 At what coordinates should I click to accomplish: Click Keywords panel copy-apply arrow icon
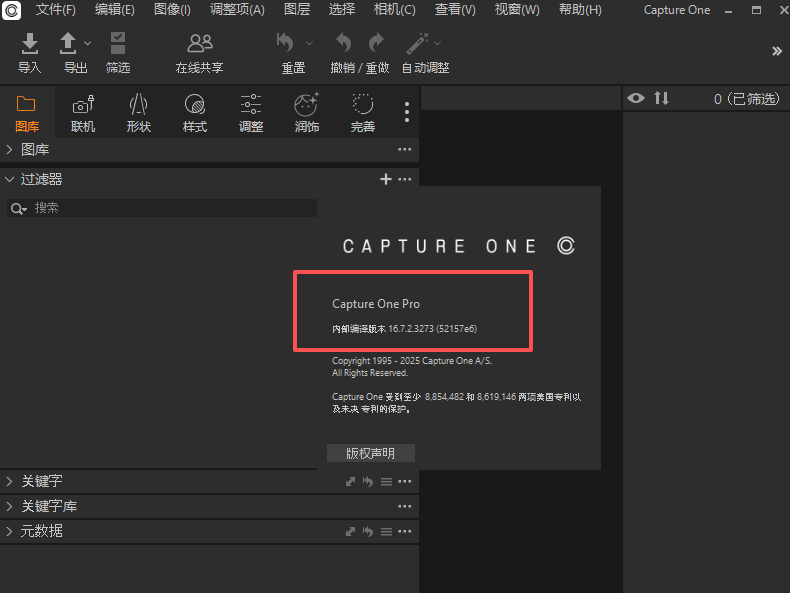tap(350, 482)
